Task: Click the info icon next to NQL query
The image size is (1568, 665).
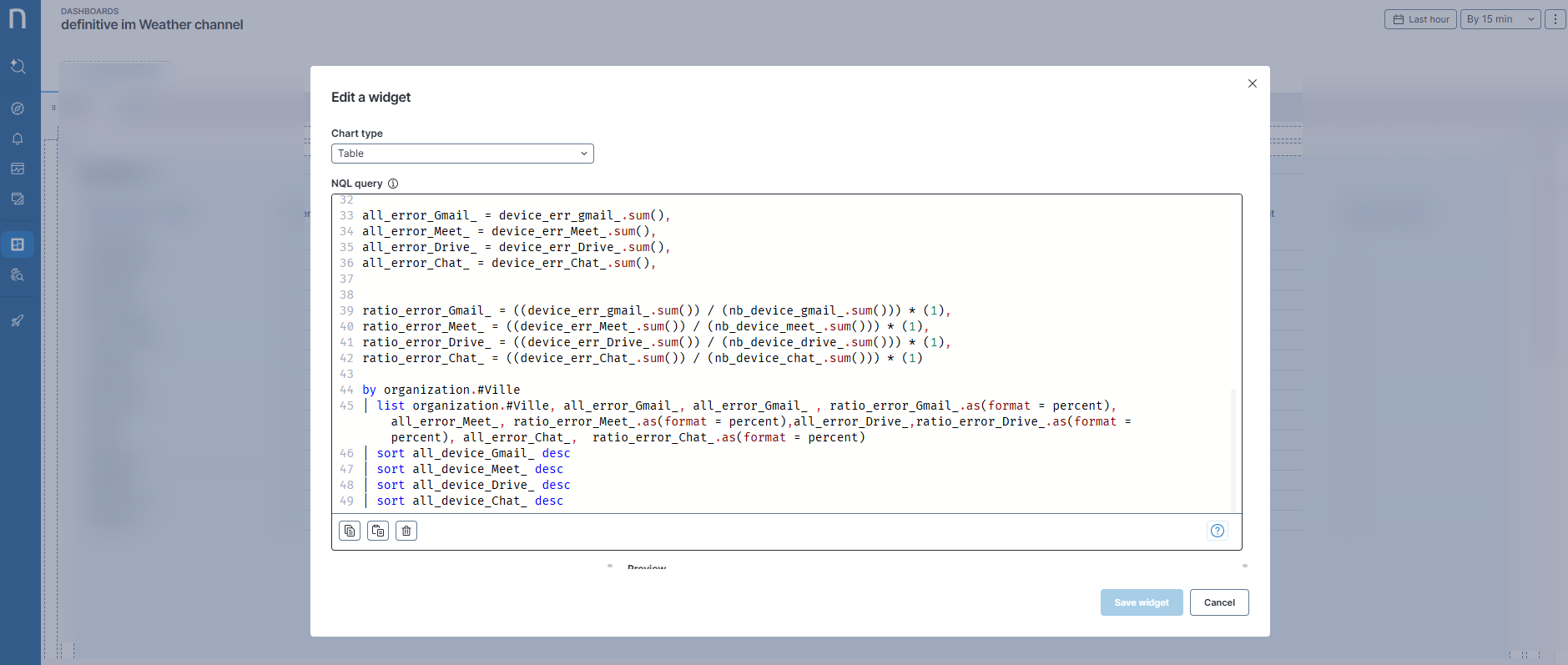Action: (x=393, y=184)
